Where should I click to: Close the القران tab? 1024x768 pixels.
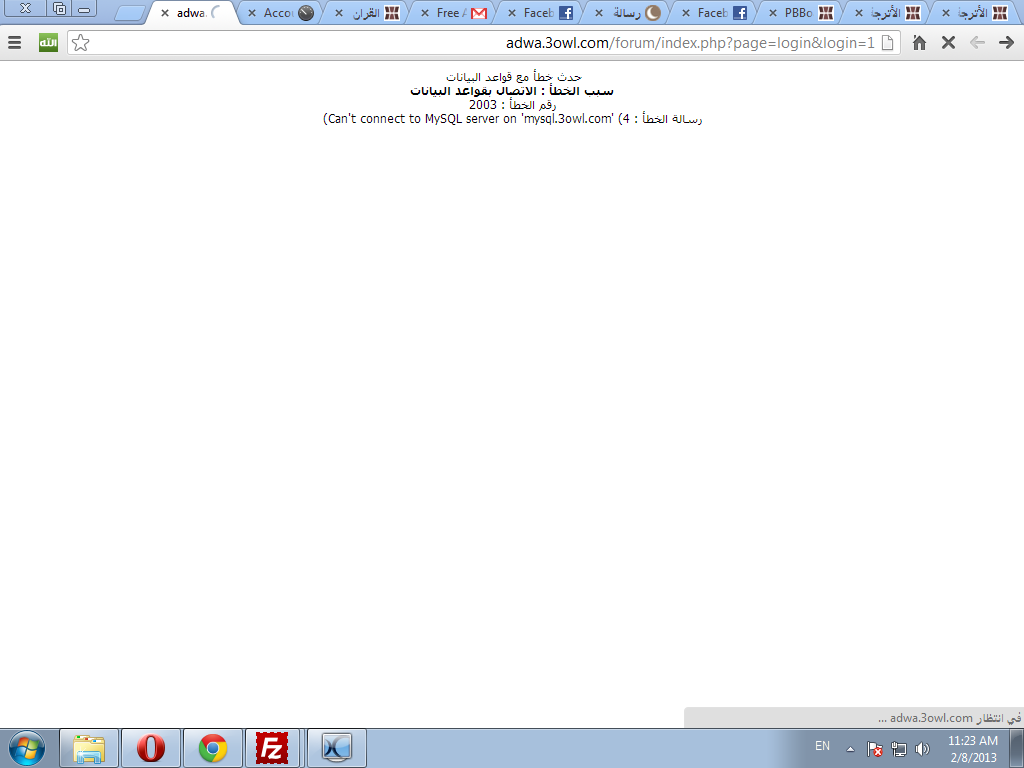[x=339, y=13]
